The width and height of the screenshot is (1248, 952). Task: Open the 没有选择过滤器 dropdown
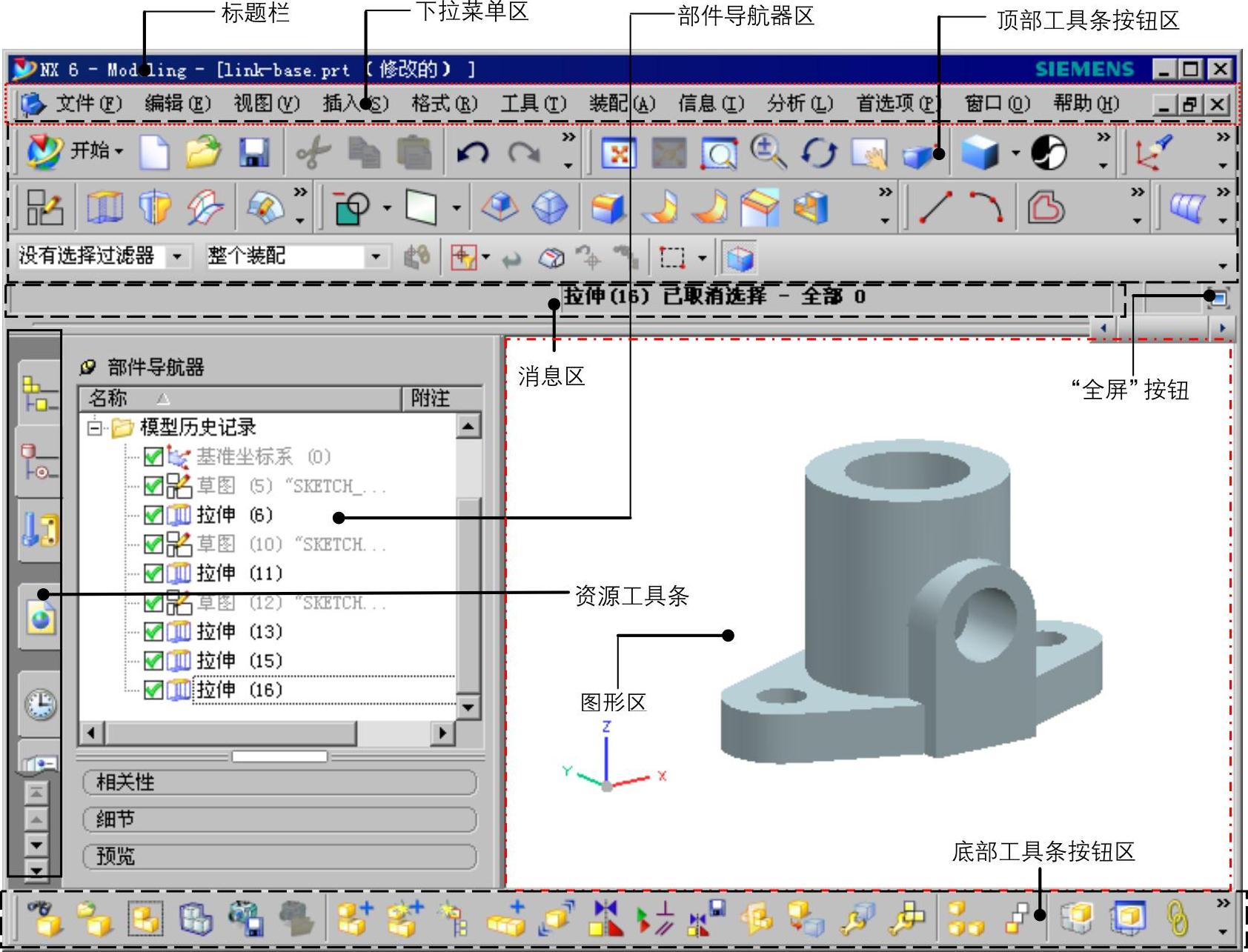click(x=177, y=257)
